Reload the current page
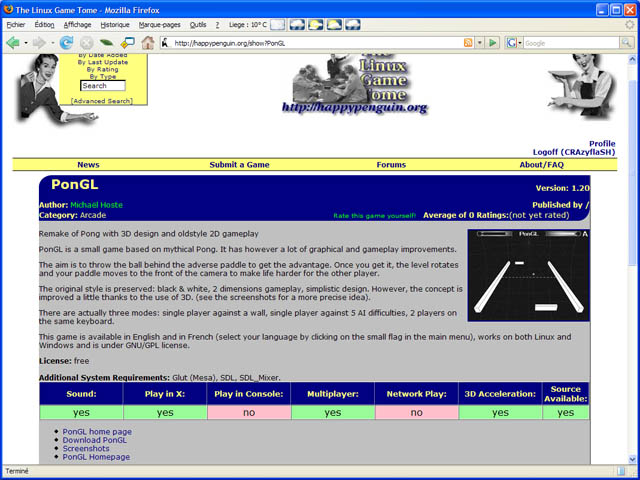 (66, 43)
